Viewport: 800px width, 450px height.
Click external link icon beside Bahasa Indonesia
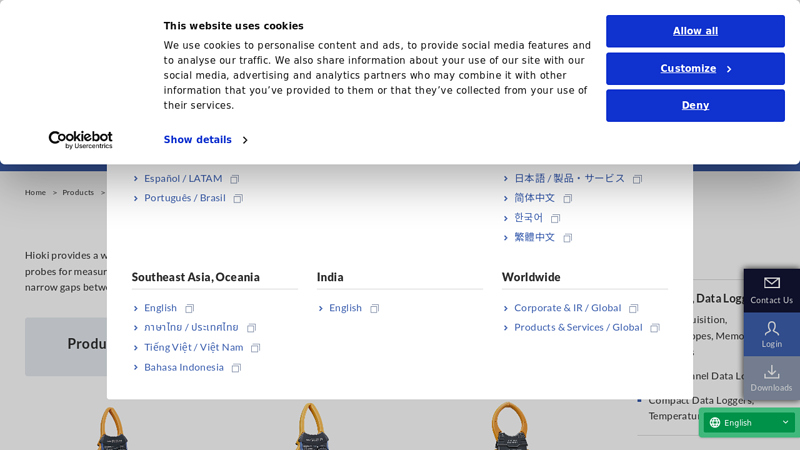pyautogui.click(x=236, y=368)
